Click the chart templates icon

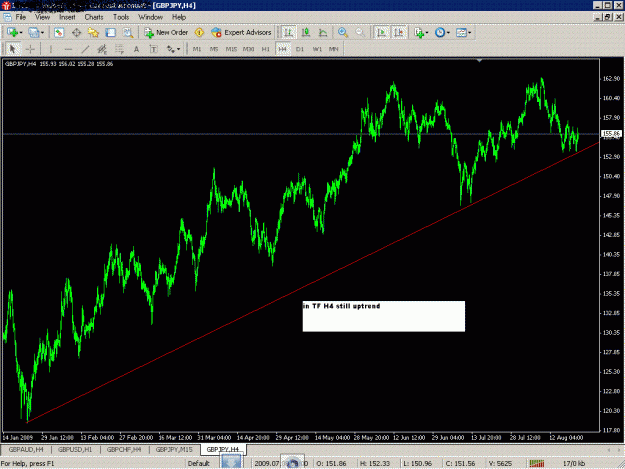[x=461, y=32]
